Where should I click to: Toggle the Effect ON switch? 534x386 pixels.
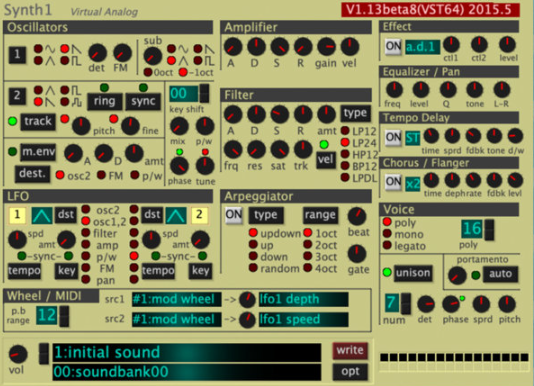tap(393, 47)
